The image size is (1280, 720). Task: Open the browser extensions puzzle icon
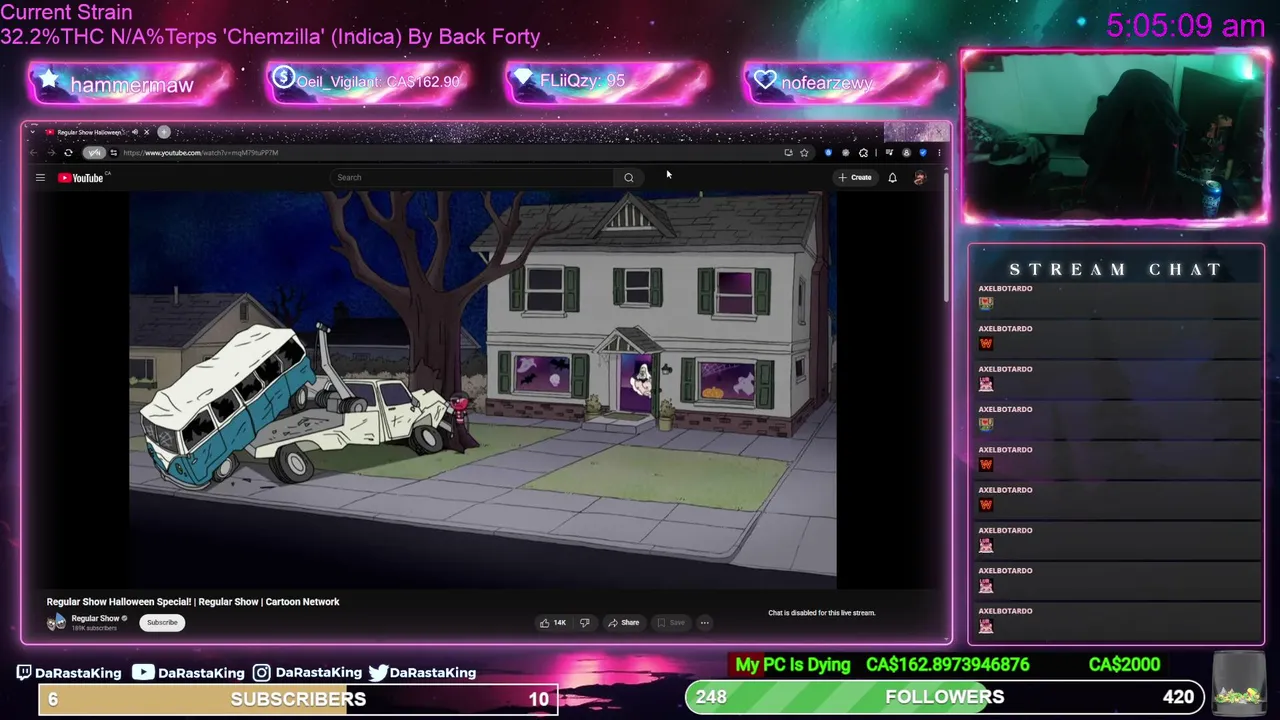click(x=863, y=153)
